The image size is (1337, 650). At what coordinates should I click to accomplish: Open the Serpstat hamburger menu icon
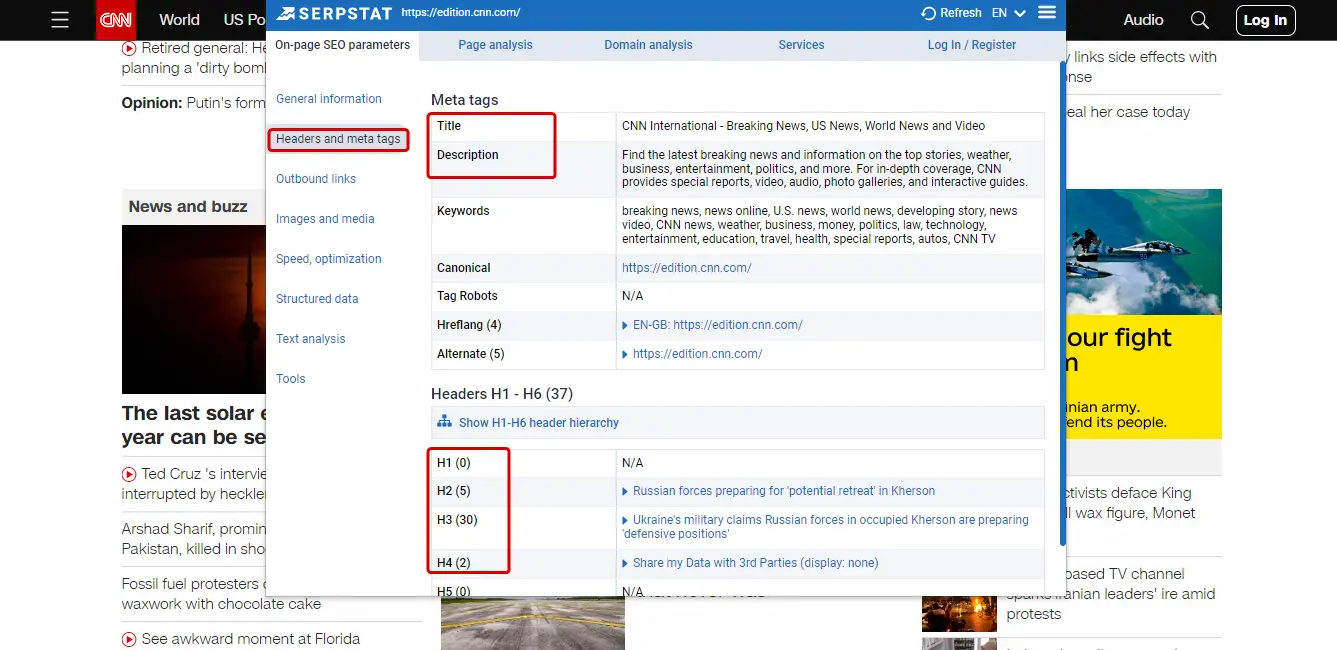(x=1047, y=13)
